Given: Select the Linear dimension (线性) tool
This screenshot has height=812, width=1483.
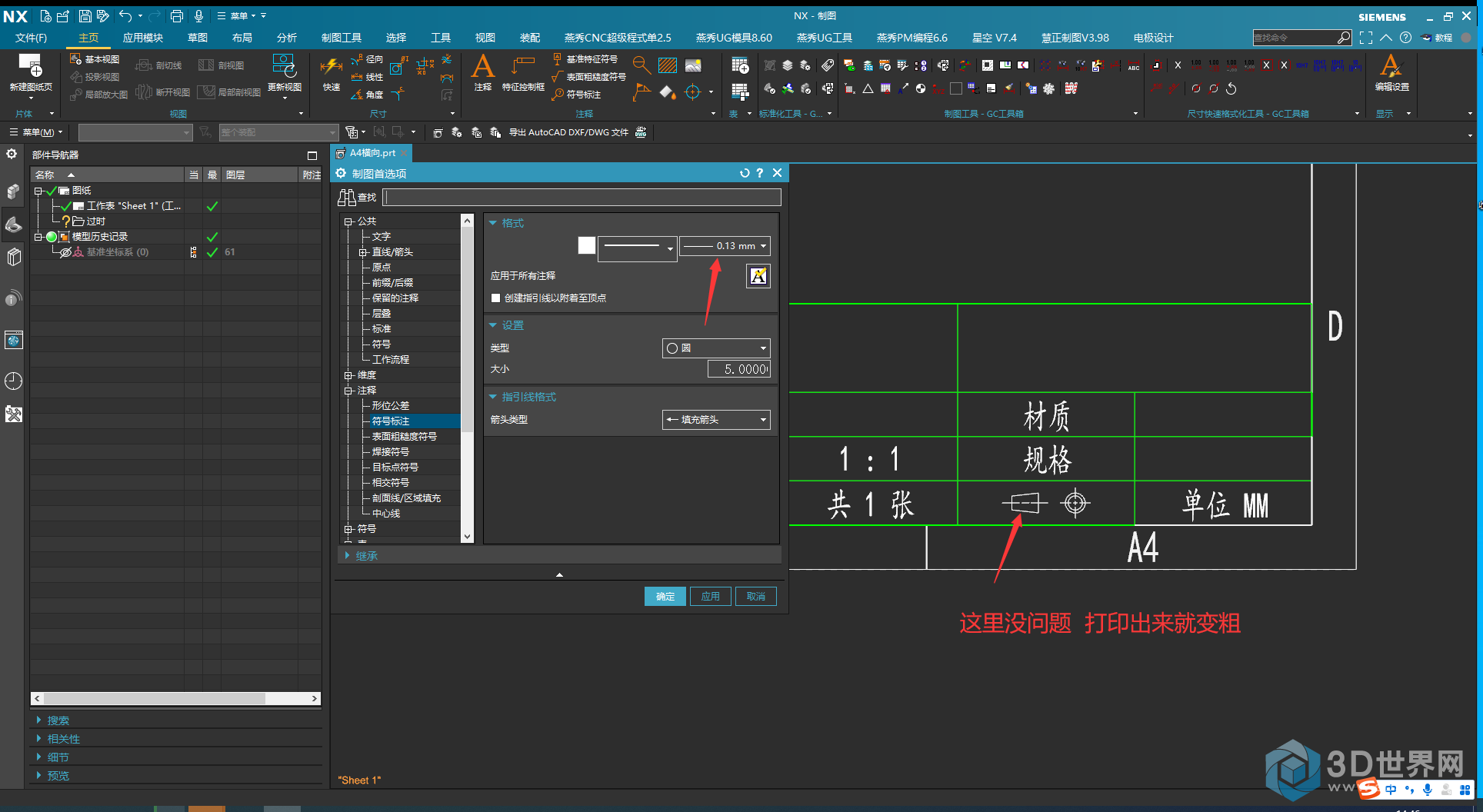Looking at the screenshot, I should point(367,77).
